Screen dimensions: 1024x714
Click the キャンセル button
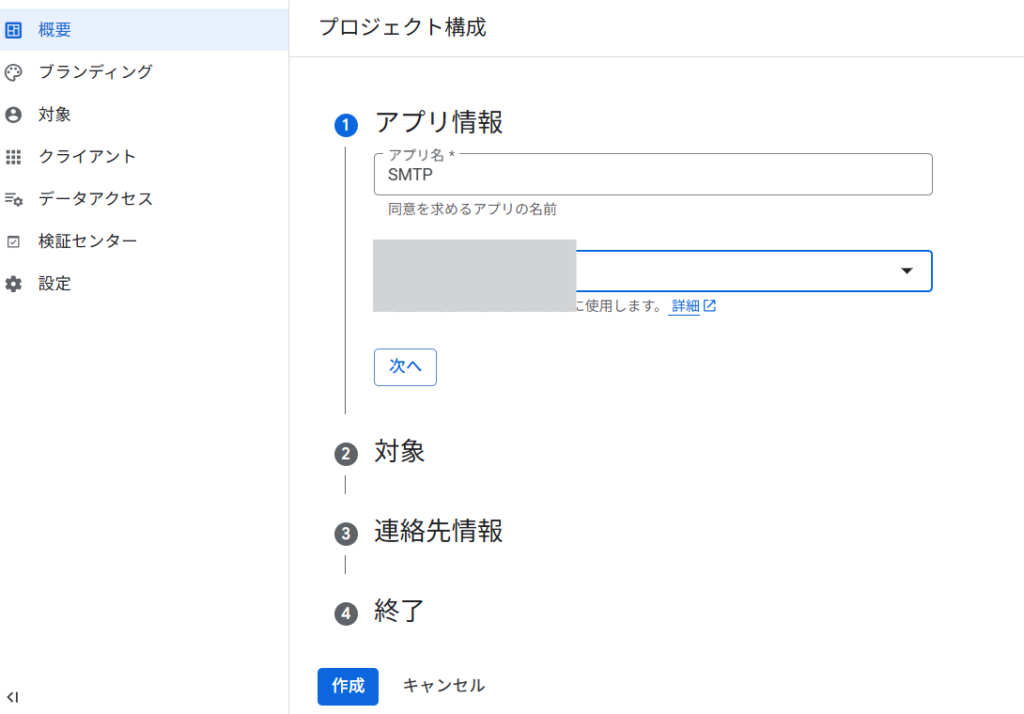(443, 686)
